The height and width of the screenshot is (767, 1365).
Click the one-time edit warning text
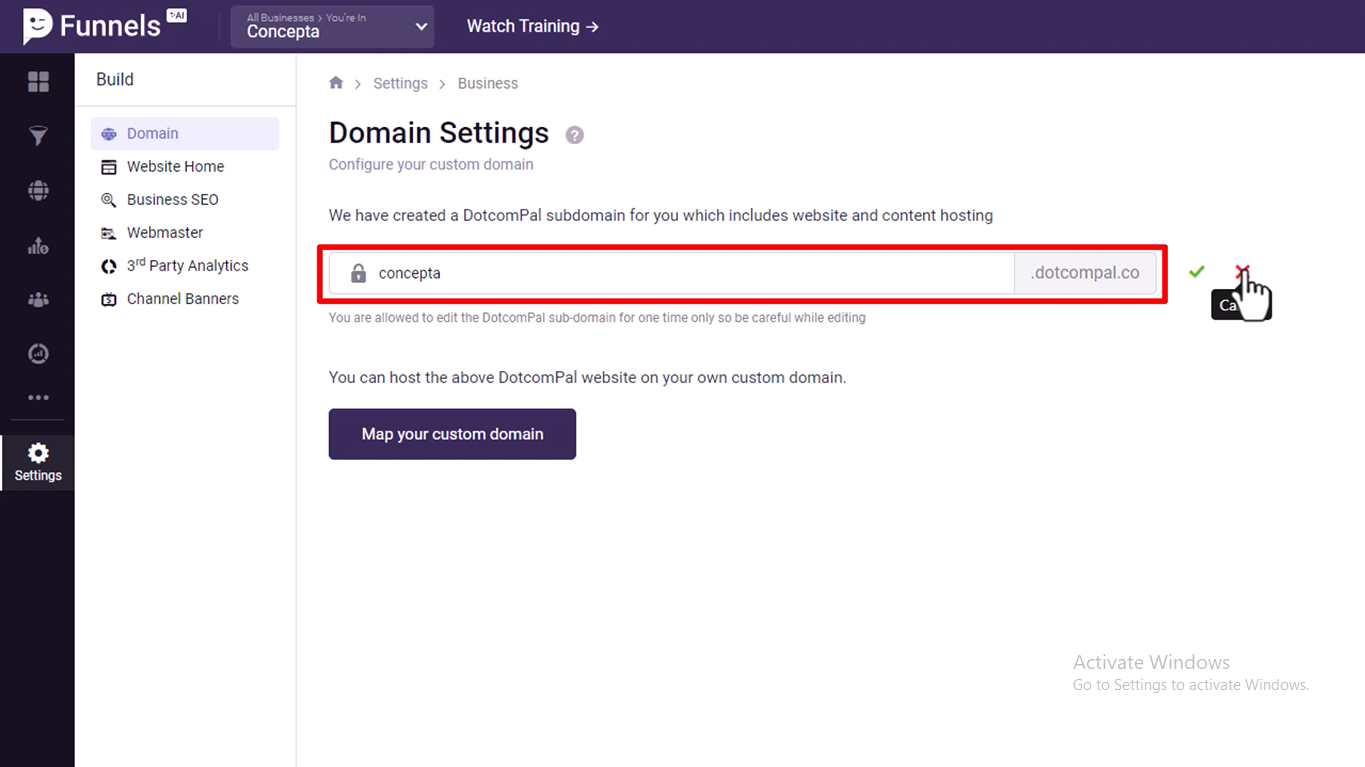tap(597, 318)
